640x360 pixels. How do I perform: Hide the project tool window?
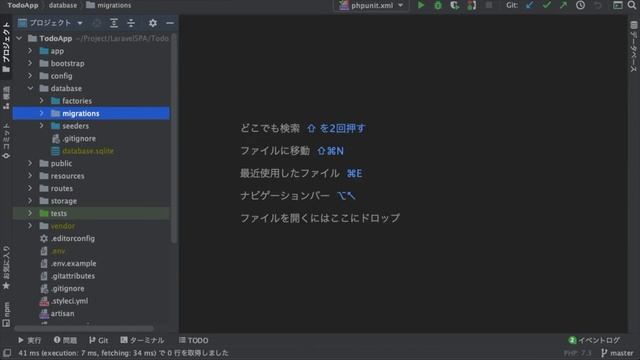tap(170, 23)
